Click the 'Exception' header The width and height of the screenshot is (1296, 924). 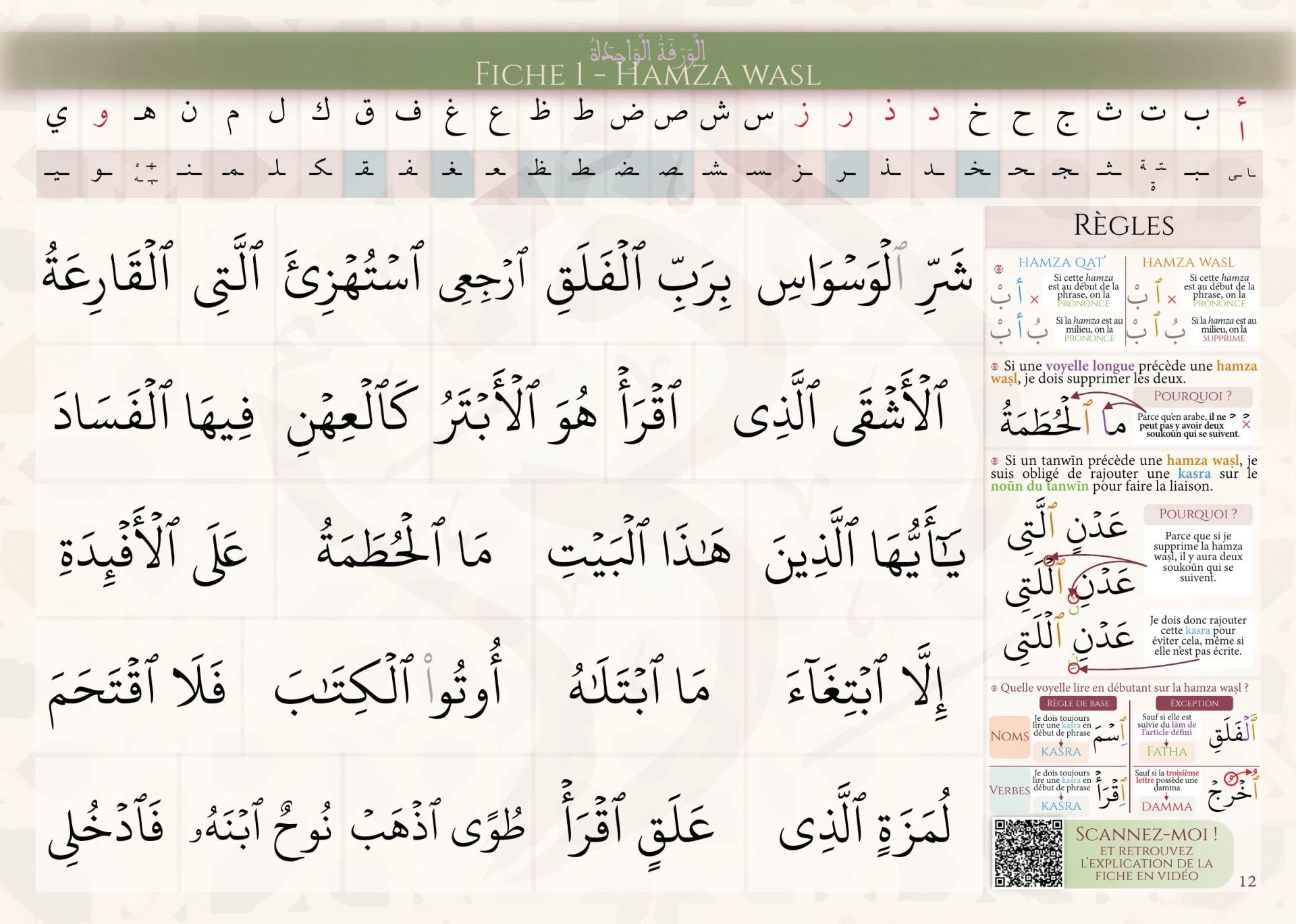(x=1194, y=703)
